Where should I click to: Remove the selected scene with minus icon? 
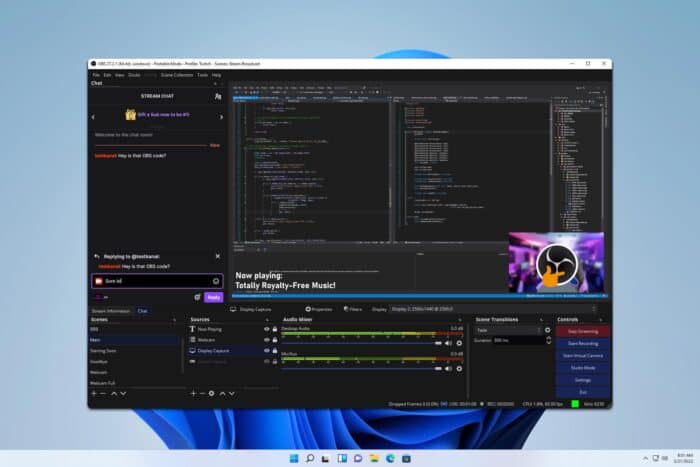click(x=103, y=393)
